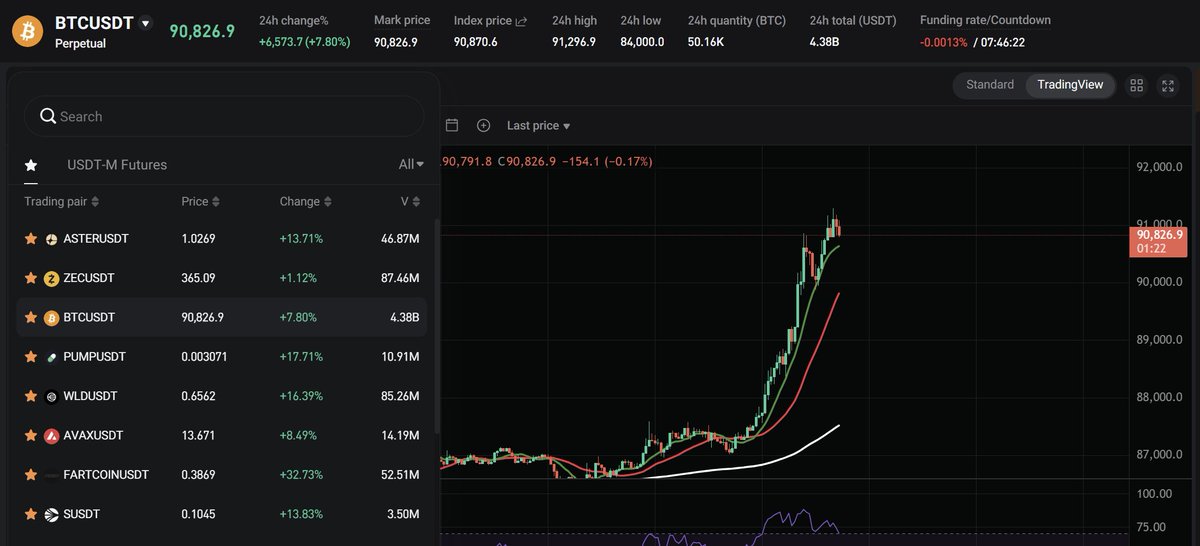Toggle the SUSDT favorite star
This screenshot has width=1200, height=546.
(x=31, y=514)
